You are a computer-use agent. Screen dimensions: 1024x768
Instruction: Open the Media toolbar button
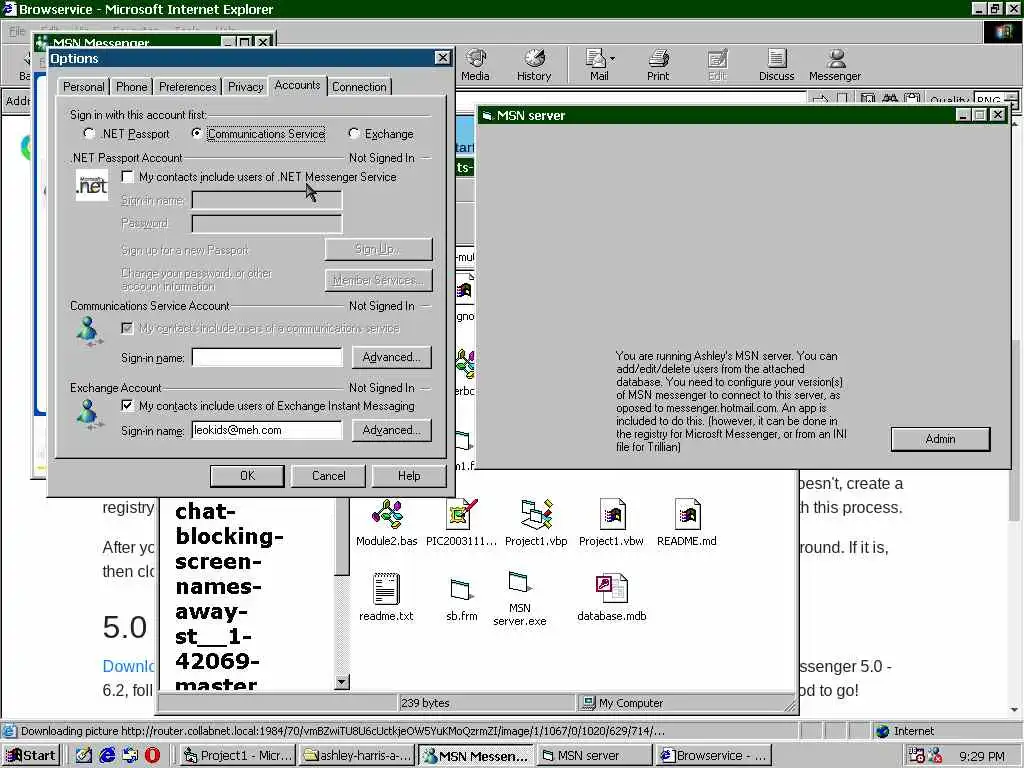pyautogui.click(x=475, y=65)
